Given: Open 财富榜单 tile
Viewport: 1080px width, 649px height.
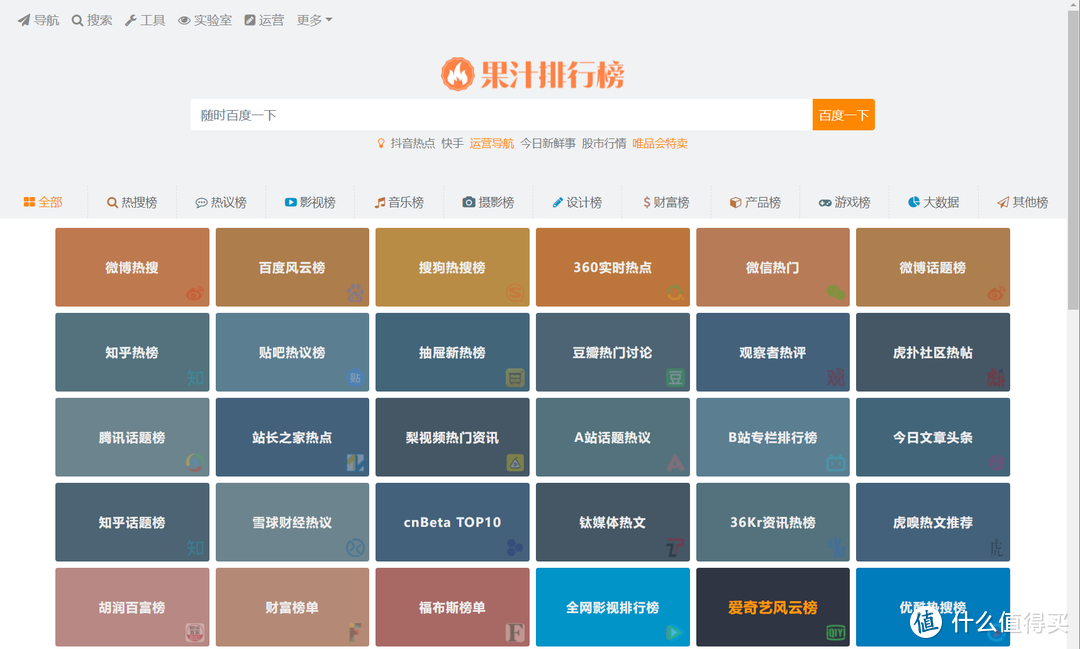Looking at the screenshot, I should 292,607.
